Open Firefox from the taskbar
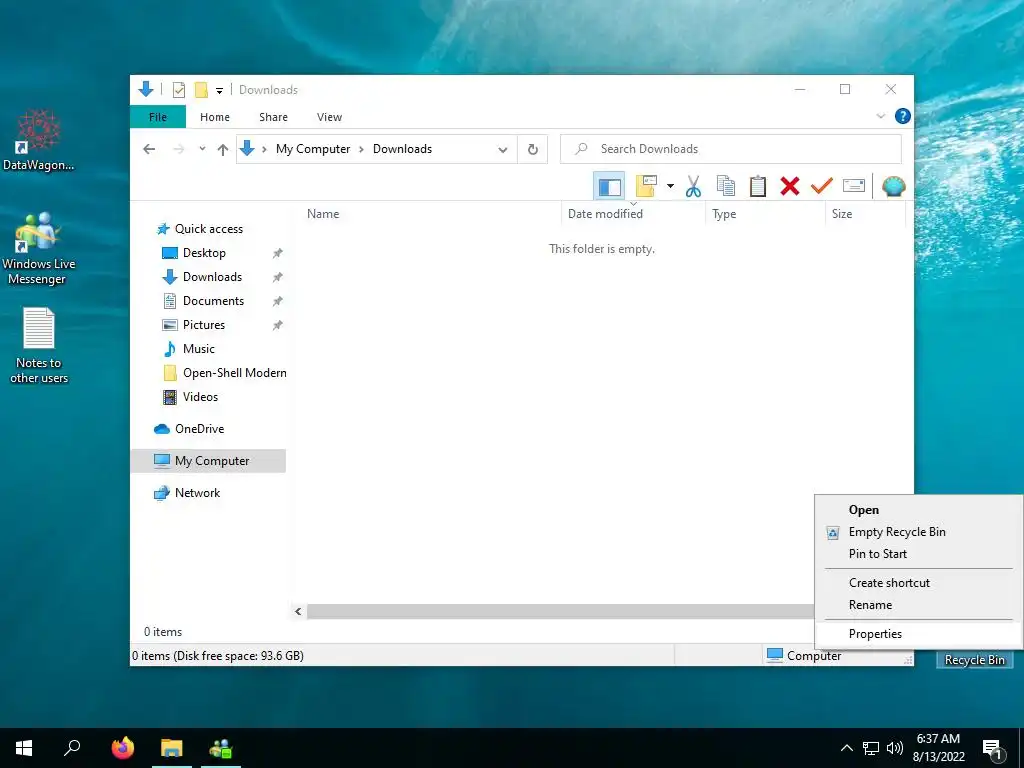This screenshot has height=768, width=1024. coord(123,748)
